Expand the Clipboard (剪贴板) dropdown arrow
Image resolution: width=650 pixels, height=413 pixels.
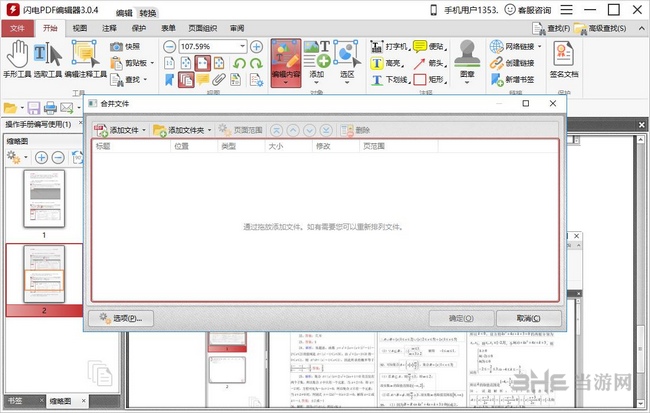tap(152, 63)
